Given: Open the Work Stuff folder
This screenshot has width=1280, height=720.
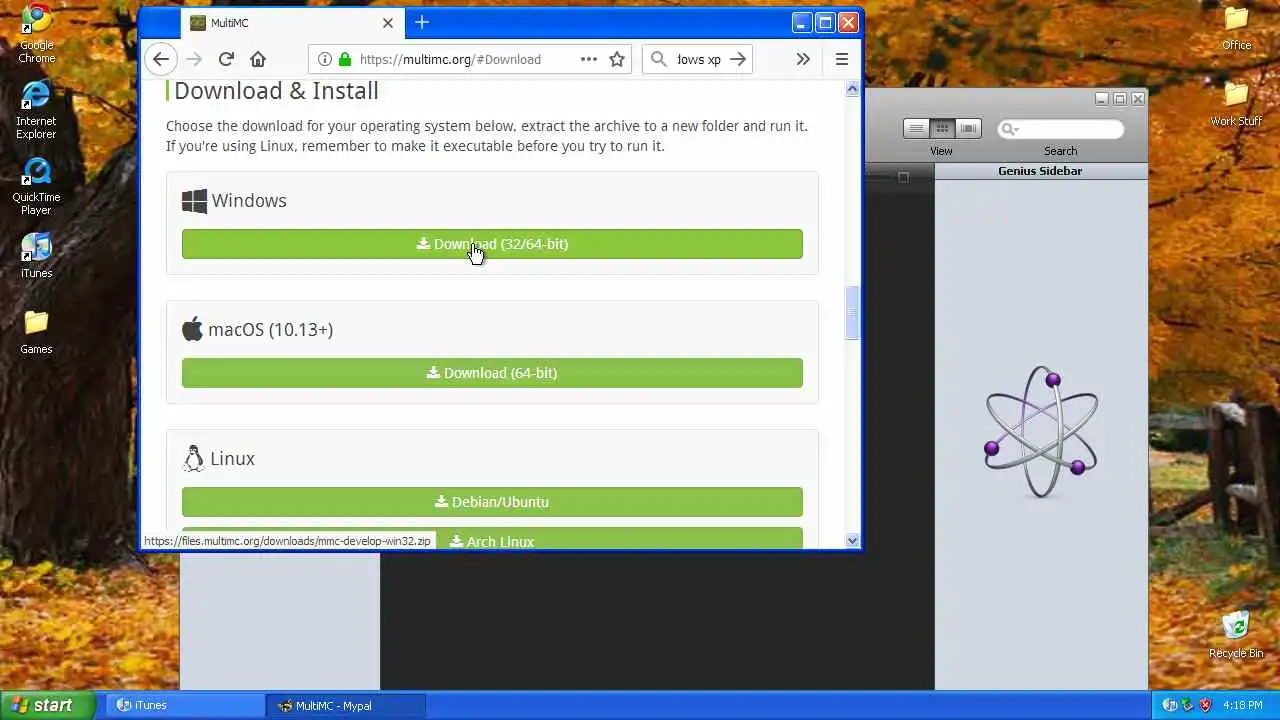Looking at the screenshot, I should tap(1236, 104).
